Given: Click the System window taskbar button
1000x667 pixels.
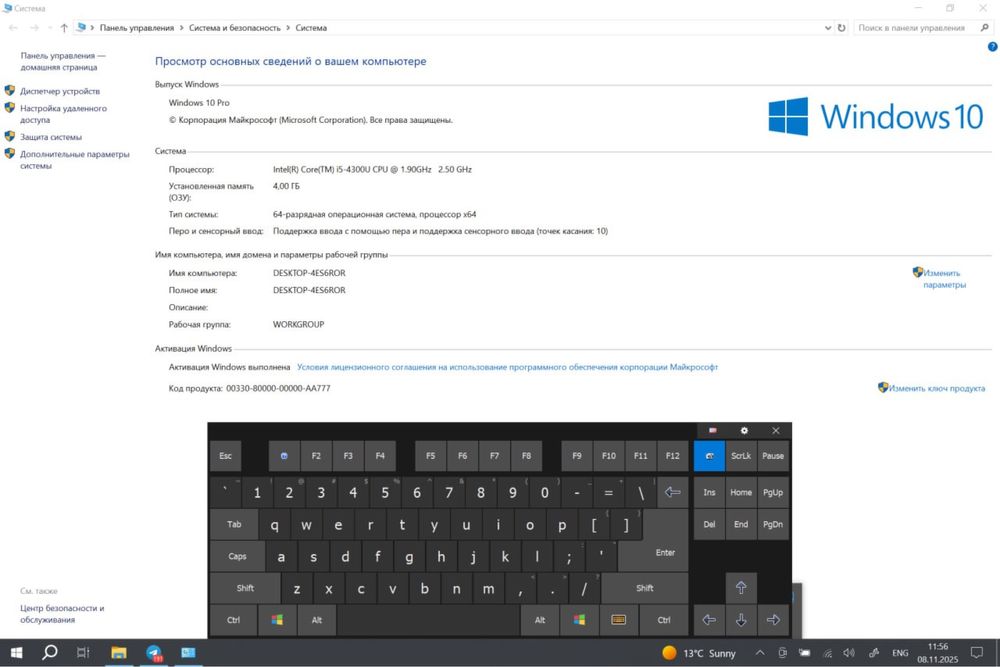Looking at the screenshot, I should (x=188, y=652).
